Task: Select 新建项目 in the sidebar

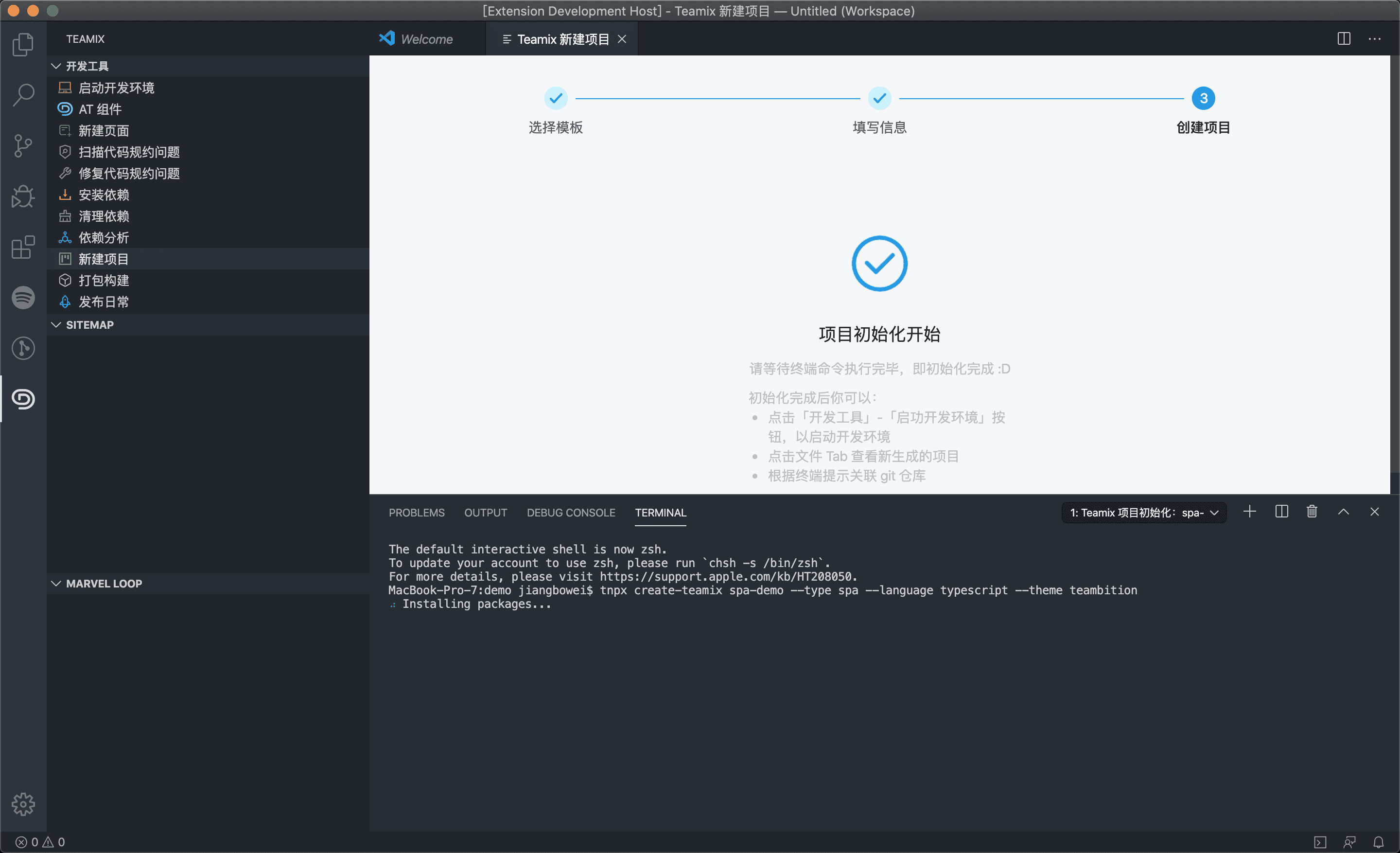Action: coord(208,259)
